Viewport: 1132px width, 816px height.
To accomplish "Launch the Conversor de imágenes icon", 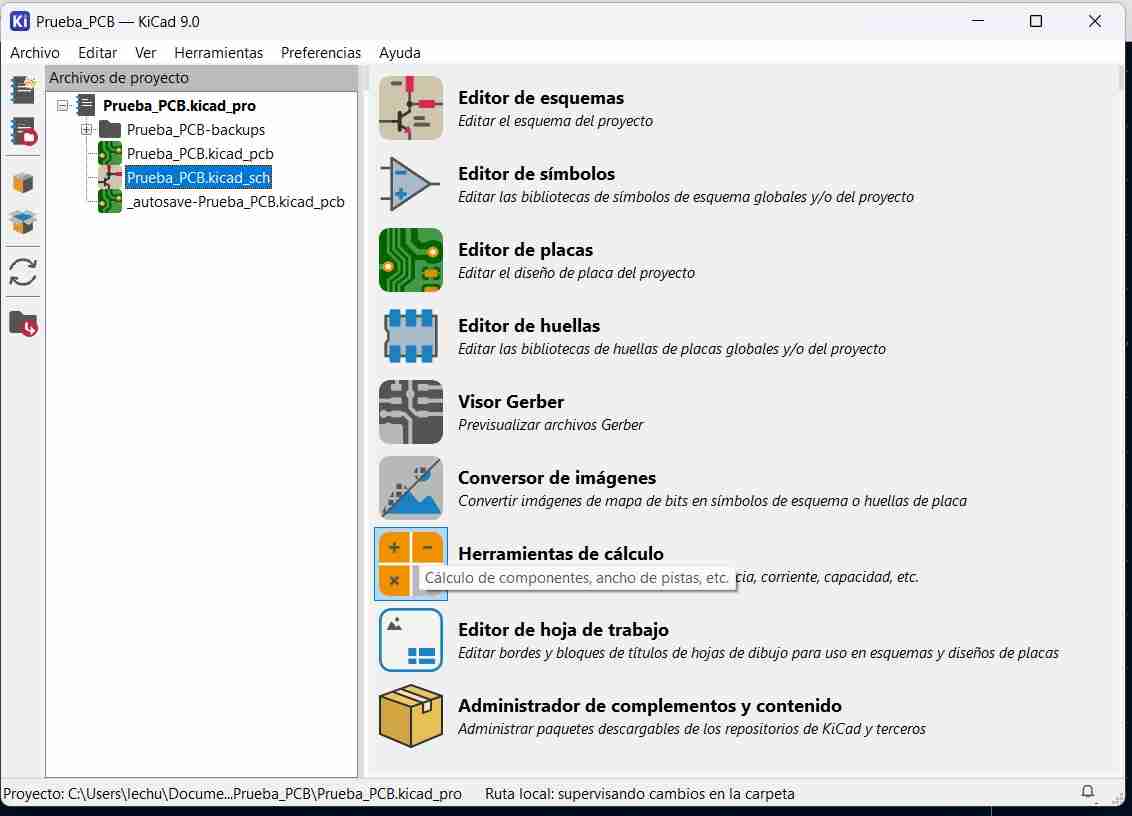I will click(411, 487).
